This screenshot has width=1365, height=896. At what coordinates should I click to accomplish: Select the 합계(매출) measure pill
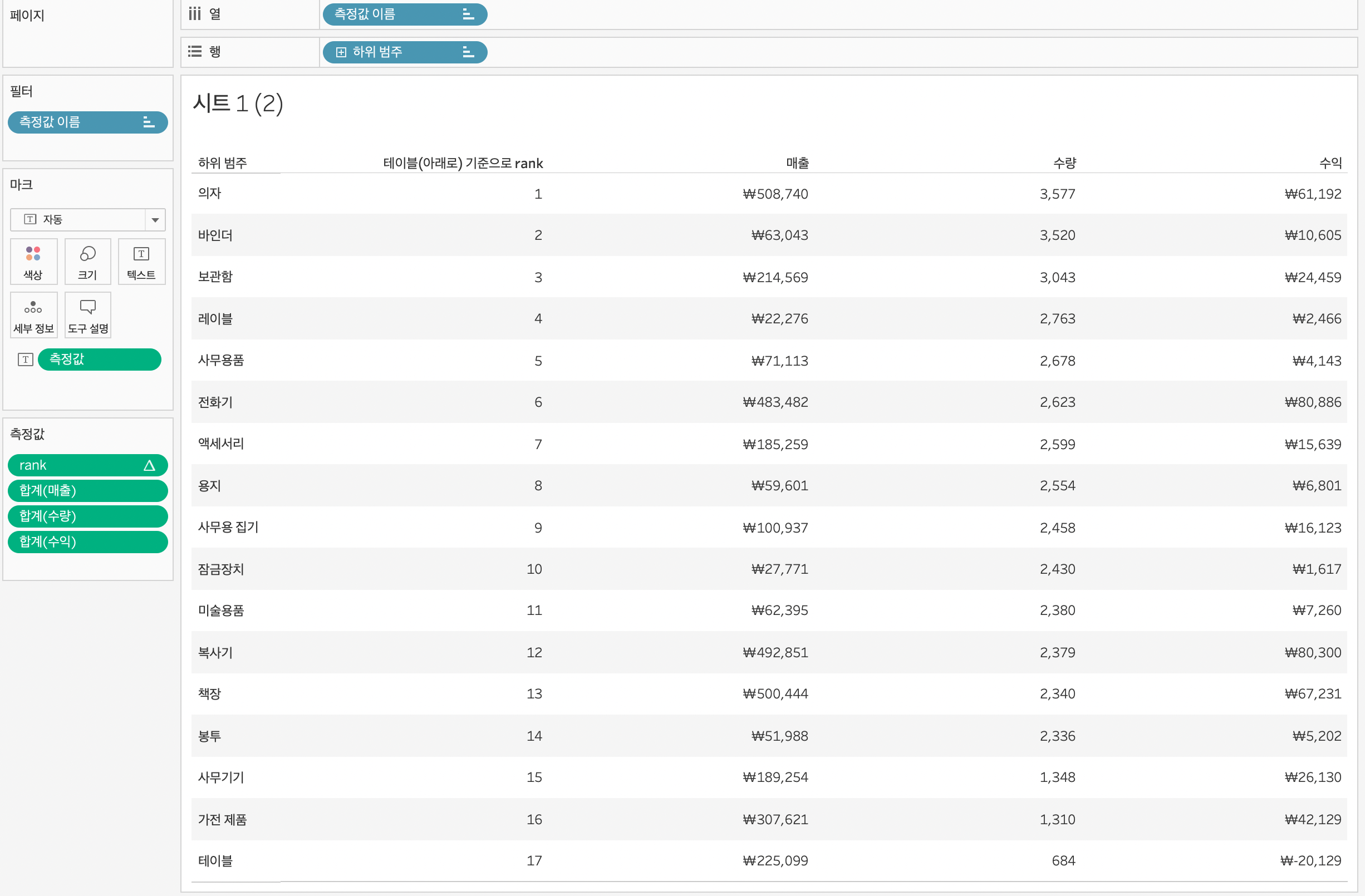coord(87,491)
